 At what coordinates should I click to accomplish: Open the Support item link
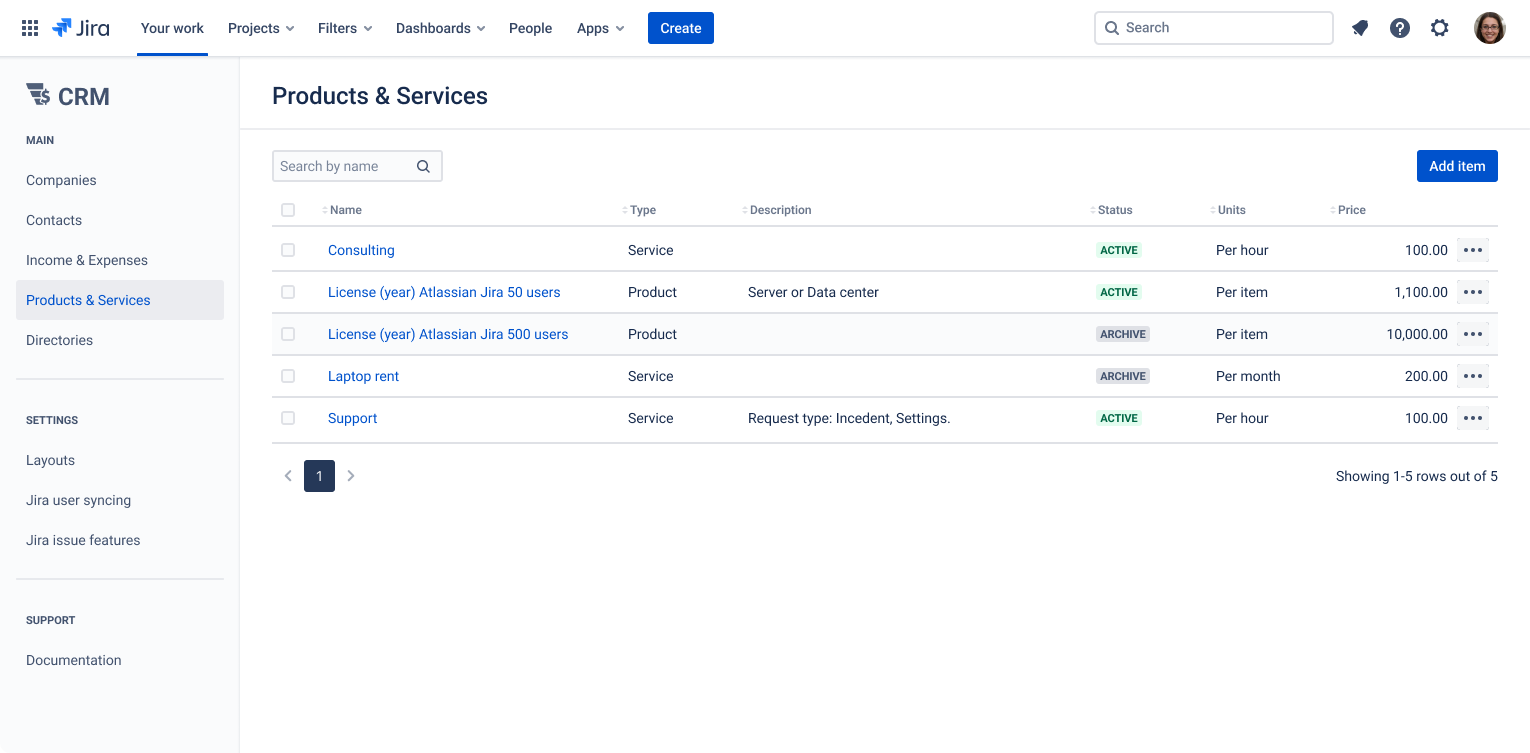[x=352, y=418]
